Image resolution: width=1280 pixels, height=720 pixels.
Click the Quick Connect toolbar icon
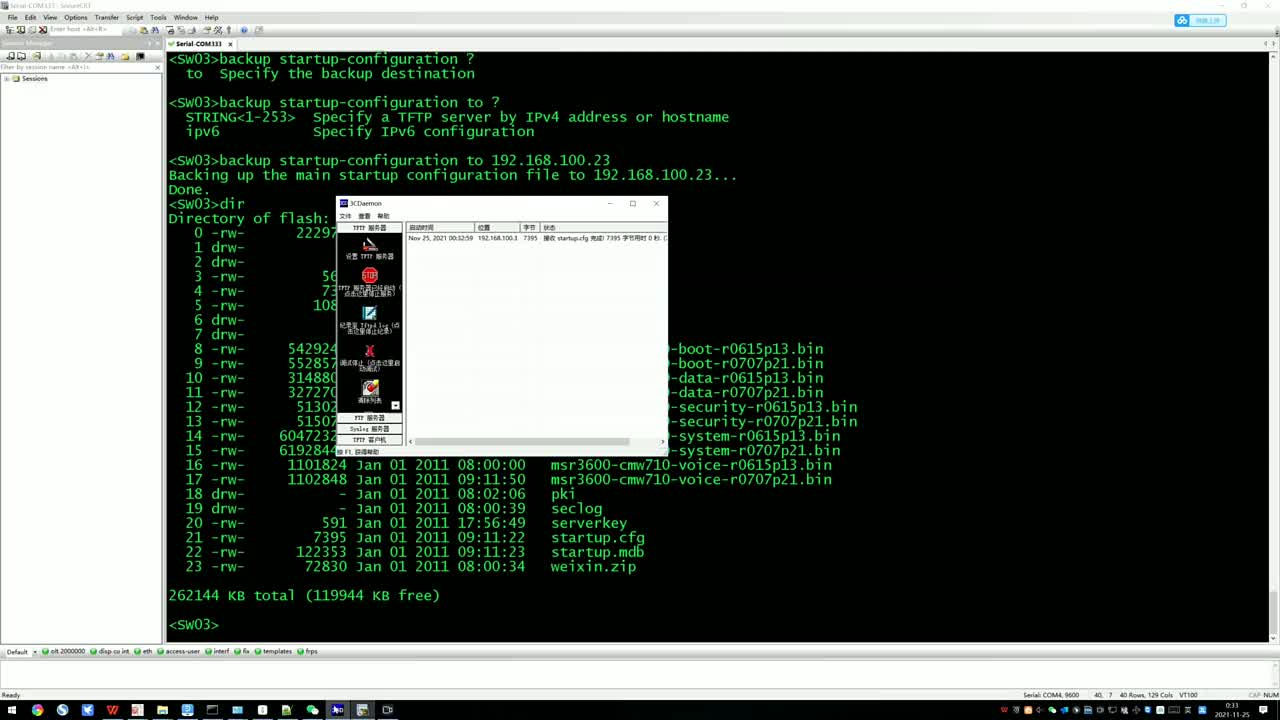(x=21, y=30)
